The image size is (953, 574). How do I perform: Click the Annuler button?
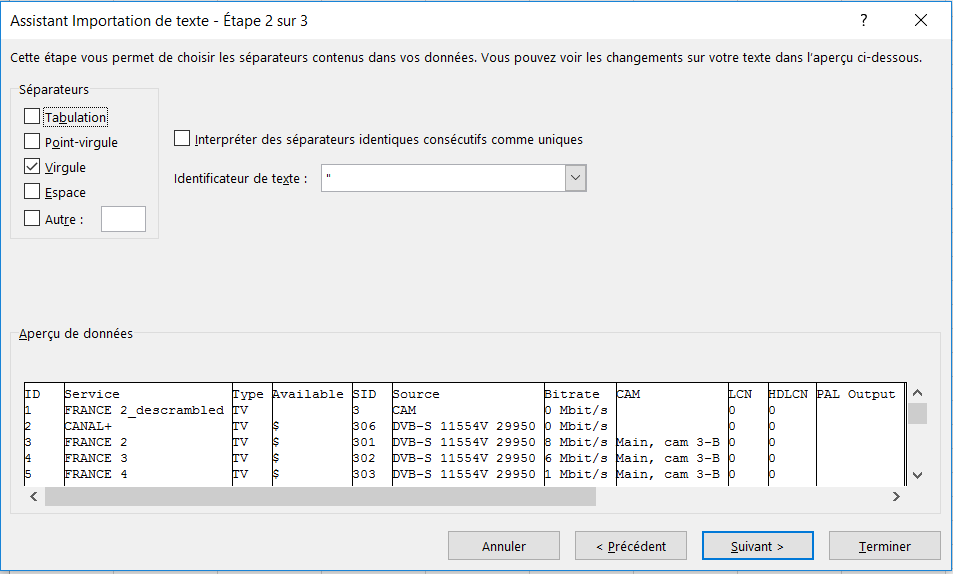[x=504, y=546]
